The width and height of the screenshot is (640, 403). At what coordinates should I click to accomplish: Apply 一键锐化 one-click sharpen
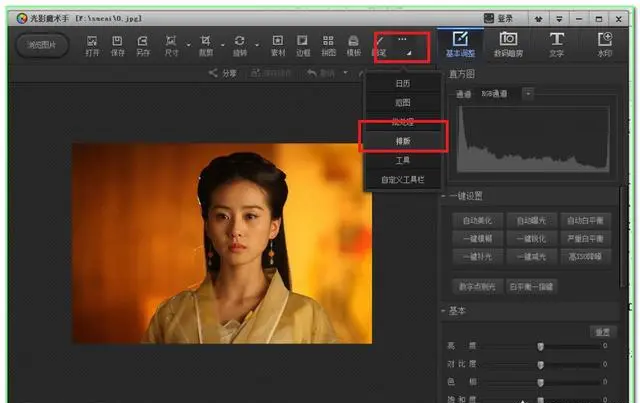(531, 238)
